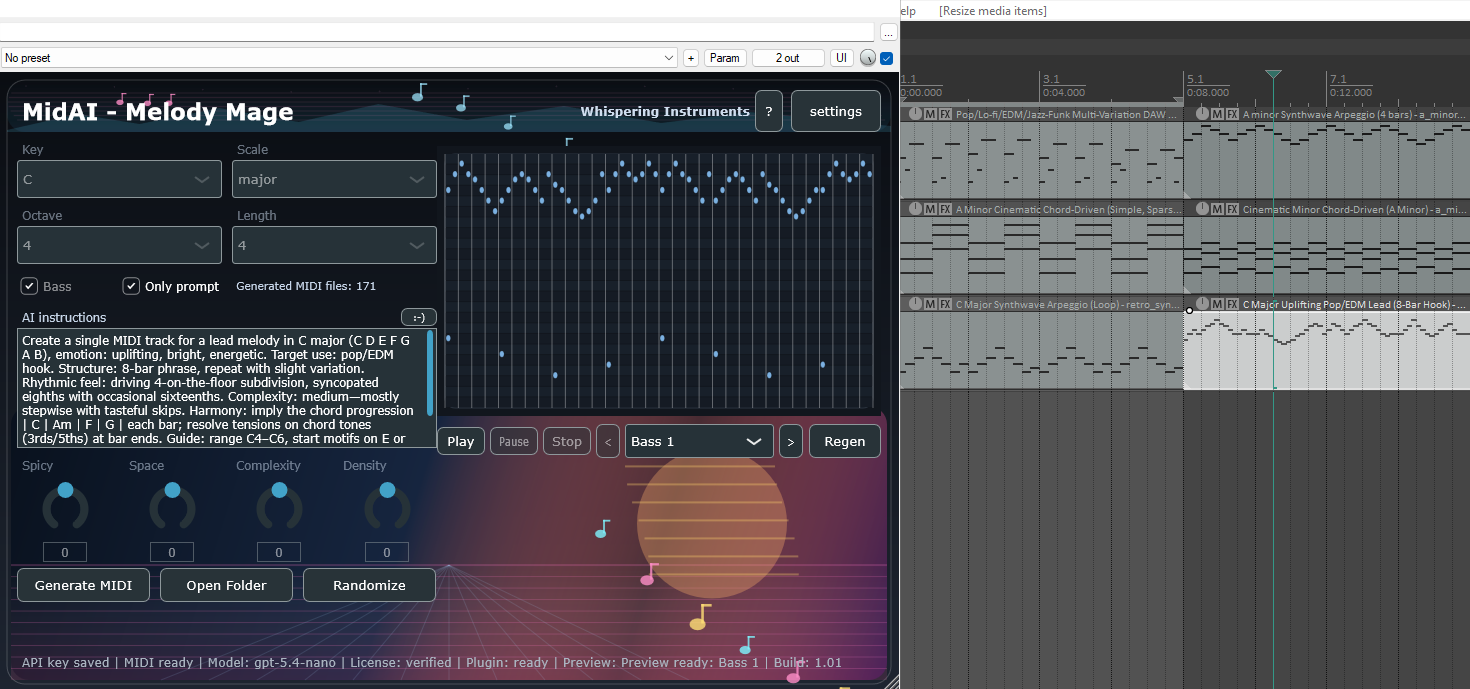Open the plugin settings button

836,111
